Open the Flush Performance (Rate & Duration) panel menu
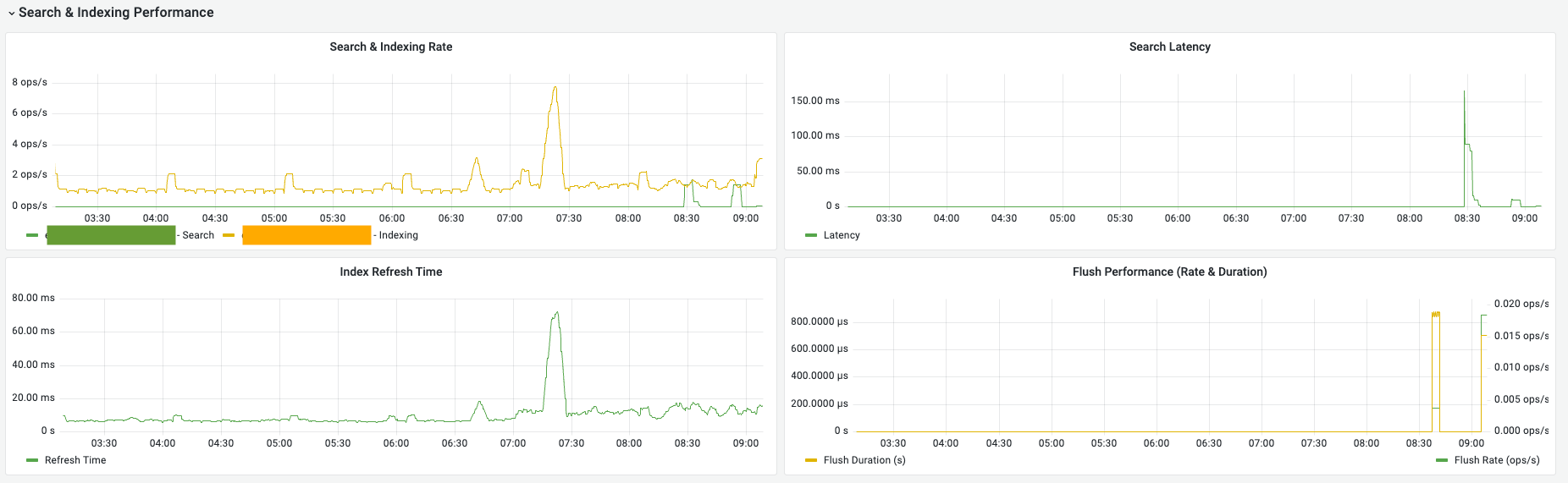Viewport: 1568px width, 483px height. tap(1169, 272)
